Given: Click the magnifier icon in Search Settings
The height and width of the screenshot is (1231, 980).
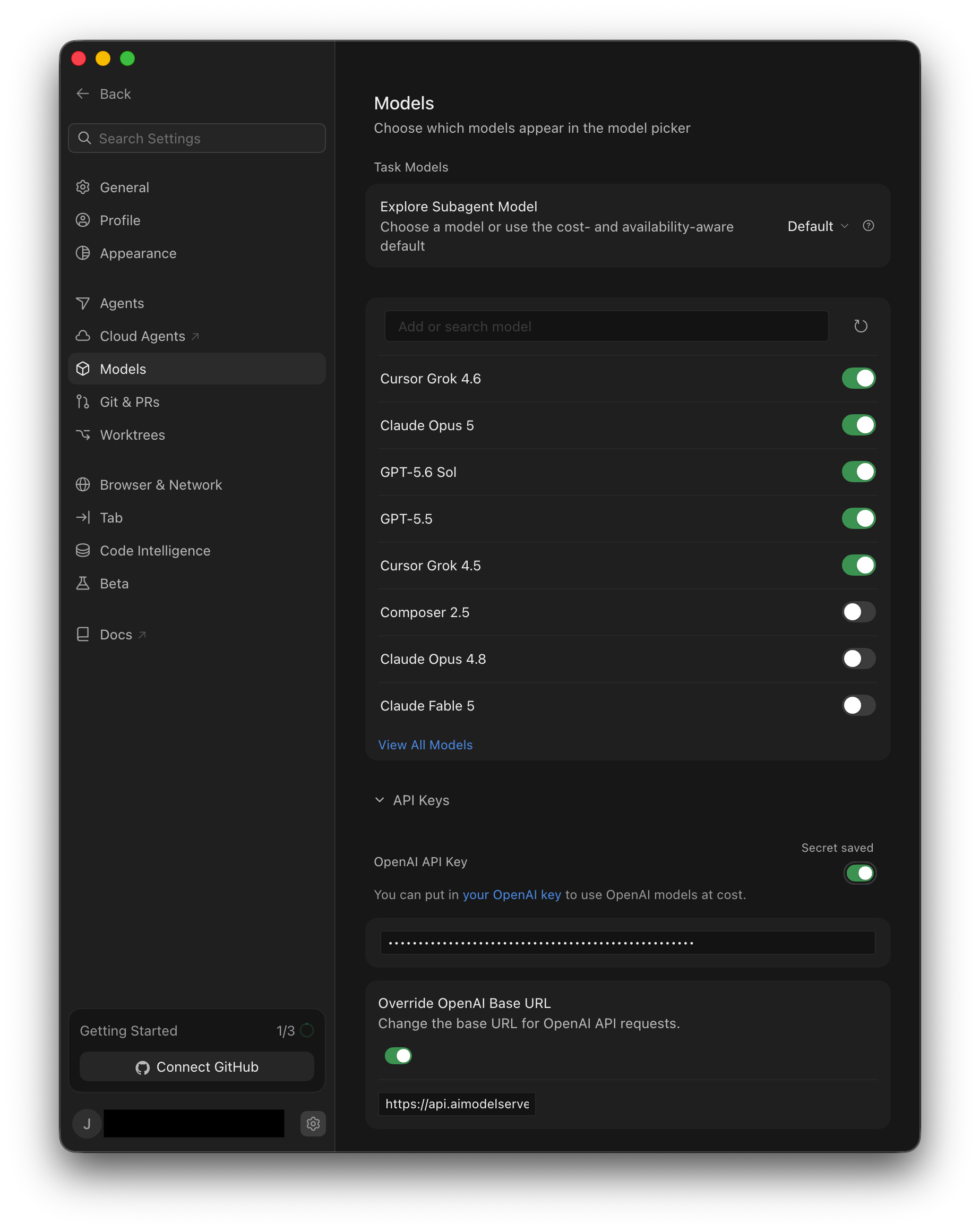Looking at the screenshot, I should tap(84, 138).
